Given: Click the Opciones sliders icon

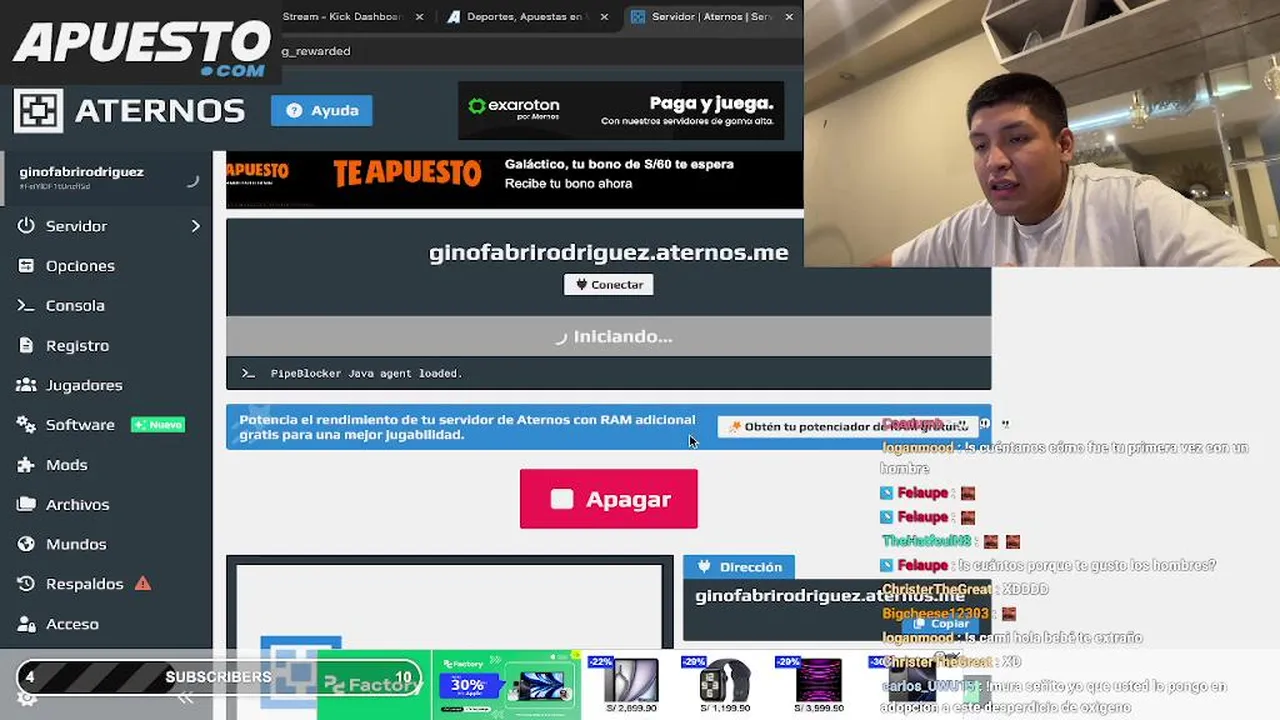Looking at the screenshot, I should coord(26,266).
